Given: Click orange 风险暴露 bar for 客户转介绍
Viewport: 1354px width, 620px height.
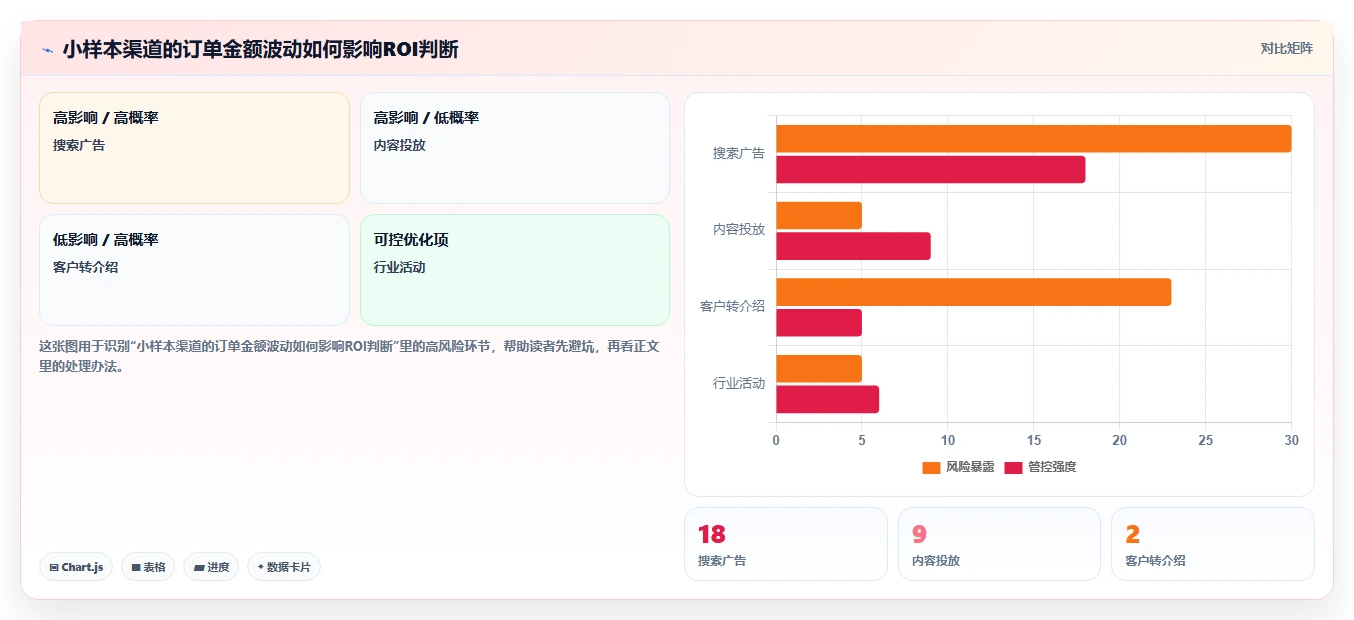Looking at the screenshot, I should click(x=974, y=292).
